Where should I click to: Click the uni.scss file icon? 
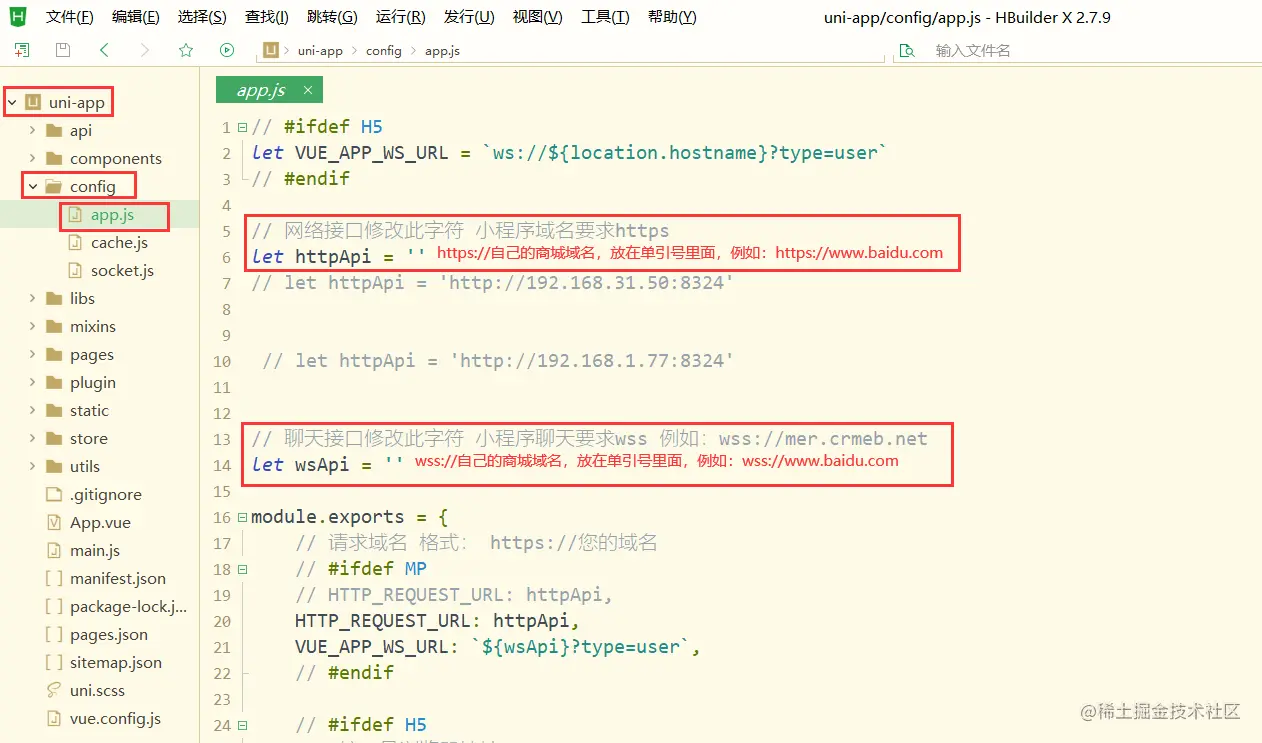[x=55, y=690]
